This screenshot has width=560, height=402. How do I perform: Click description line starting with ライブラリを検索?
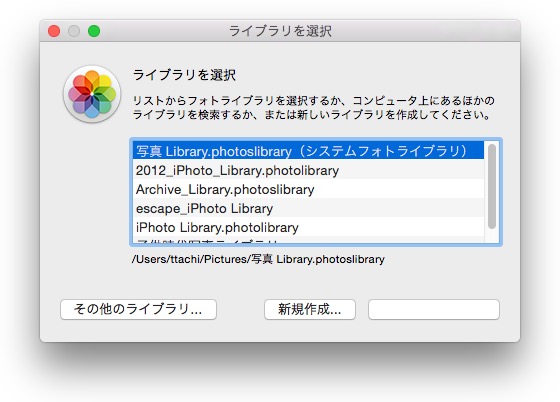pos(311,115)
